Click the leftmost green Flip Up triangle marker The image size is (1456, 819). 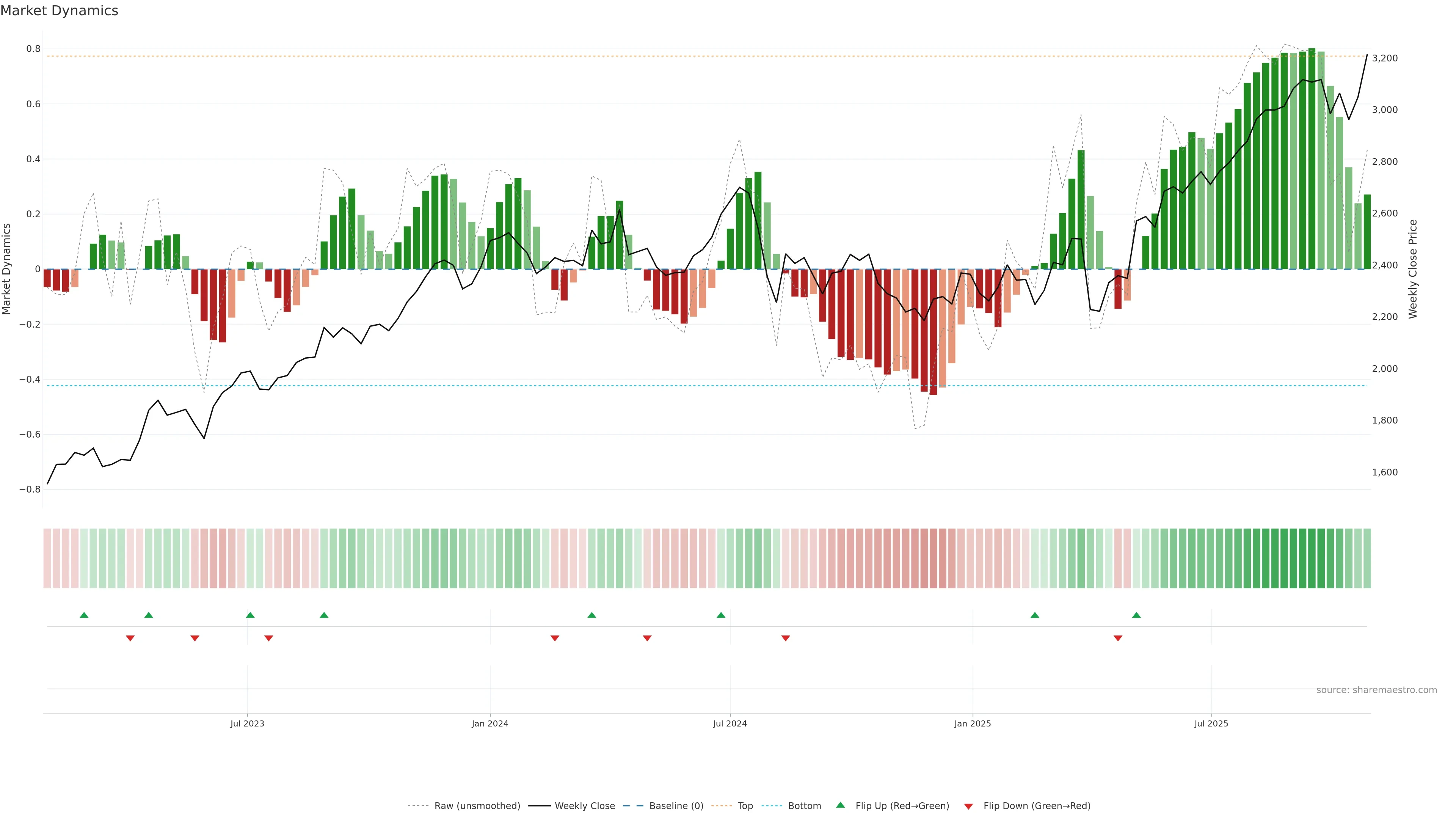[84, 615]
